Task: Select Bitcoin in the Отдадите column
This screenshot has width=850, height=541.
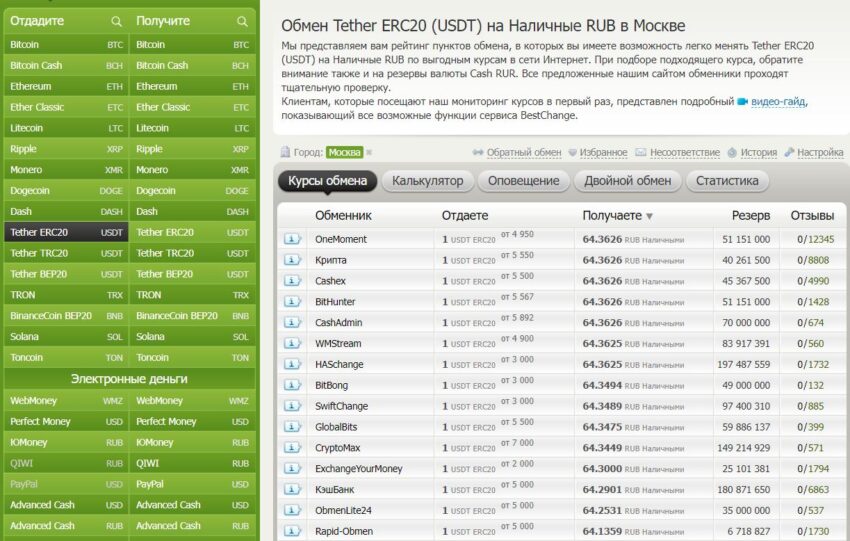Action: click(66, 44)
